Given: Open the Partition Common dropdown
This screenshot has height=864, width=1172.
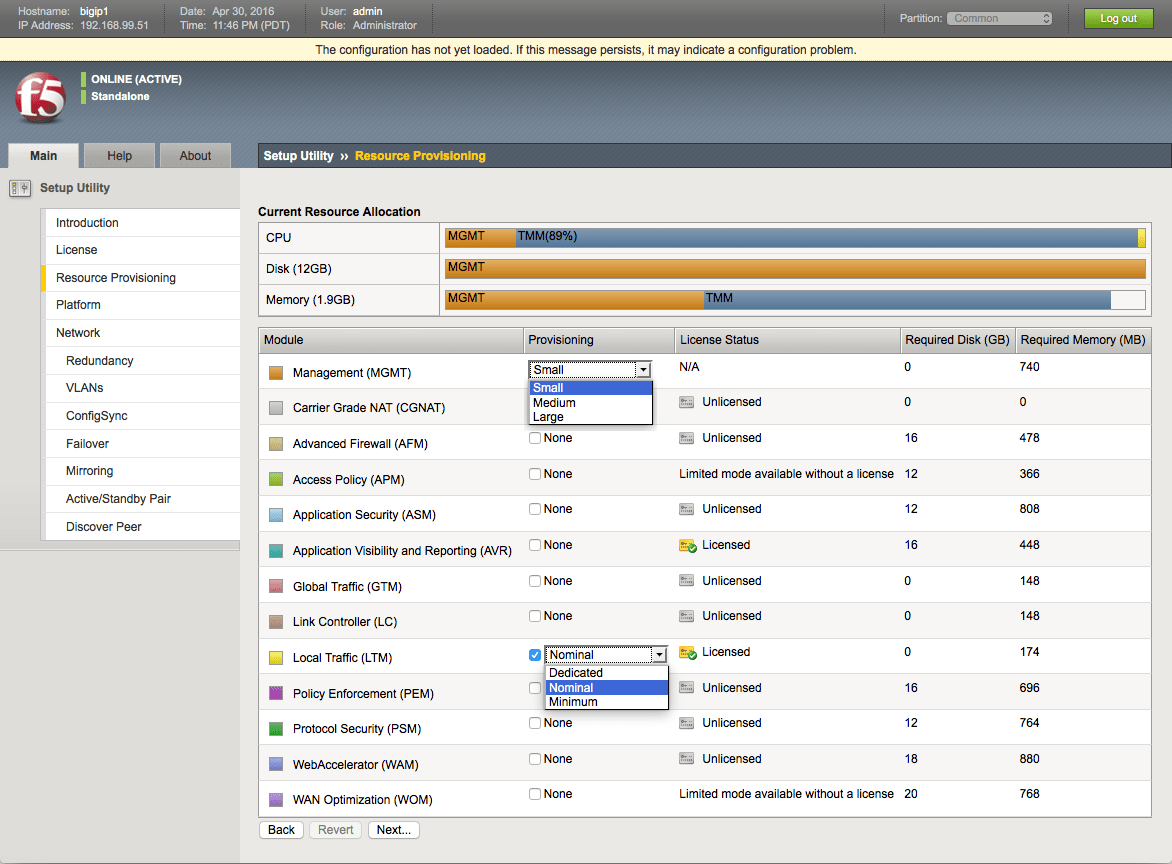Looking at the screenshot, I should (x=999, y=19).
